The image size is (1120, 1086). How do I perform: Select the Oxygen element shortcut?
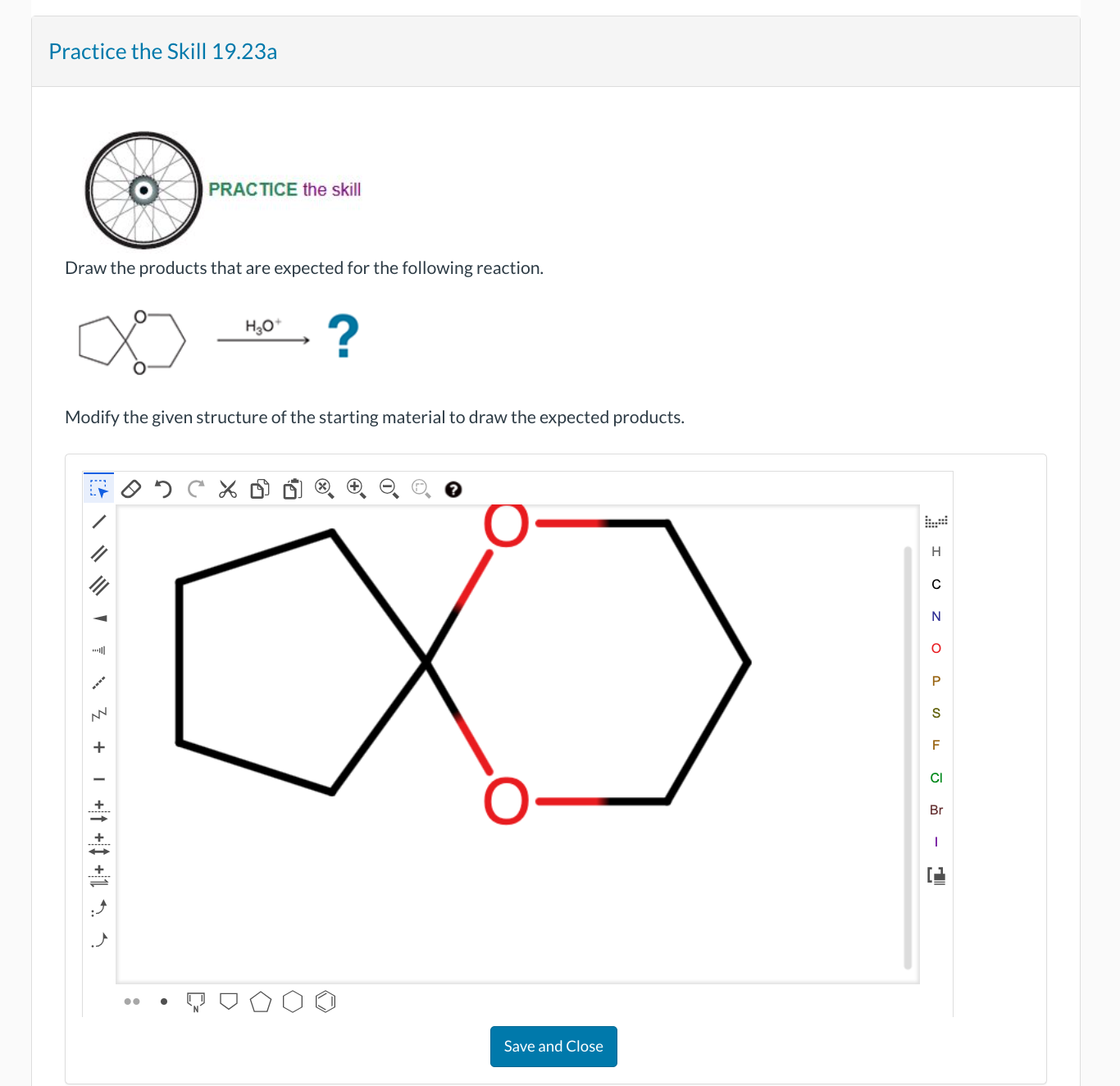(936, 648)
